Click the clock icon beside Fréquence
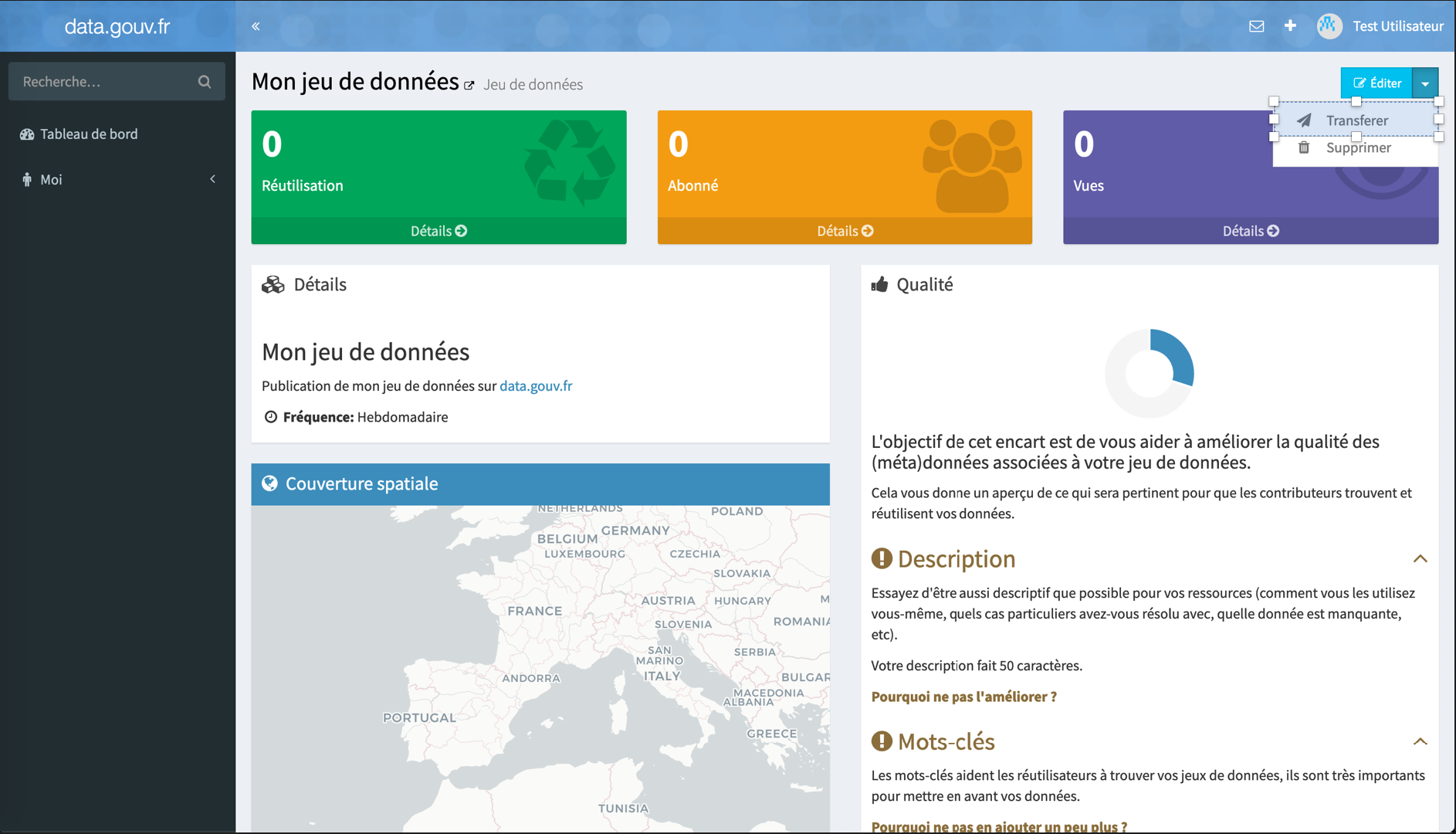Image resolution: width=1456 pixels, height=834 pixels. tap(270, 417)
